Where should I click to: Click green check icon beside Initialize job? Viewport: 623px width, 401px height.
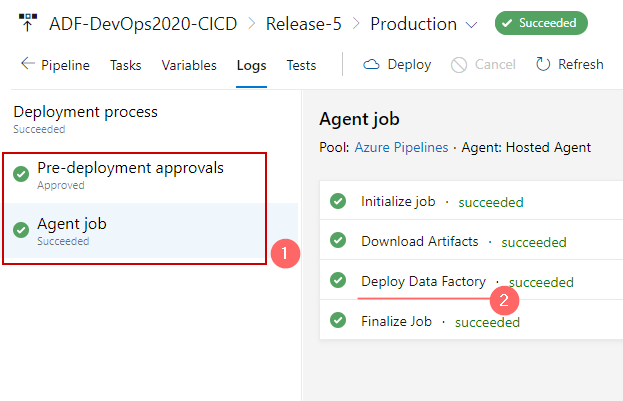(338, 201)
